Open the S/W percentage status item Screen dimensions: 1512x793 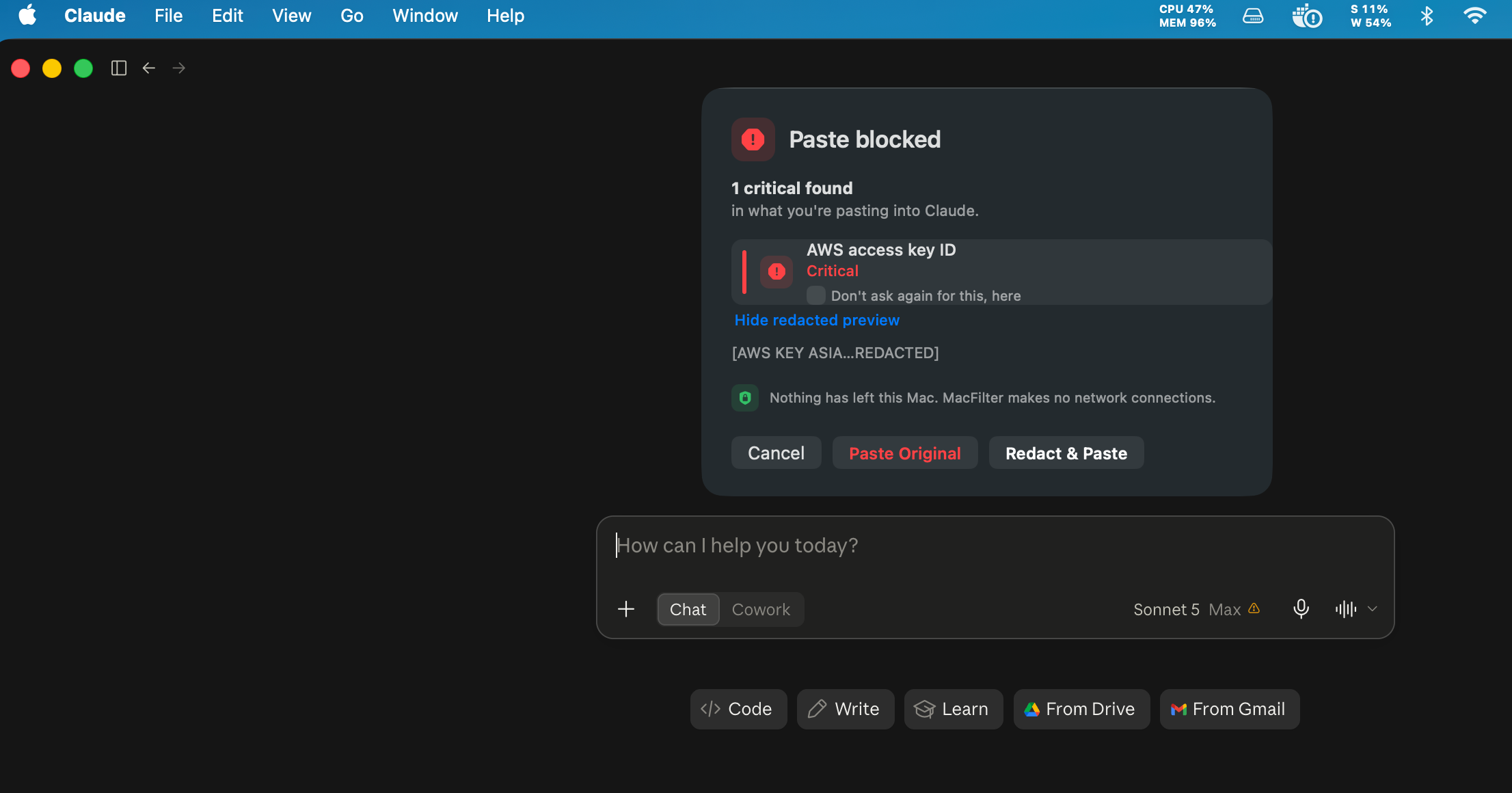(1371, 16)
